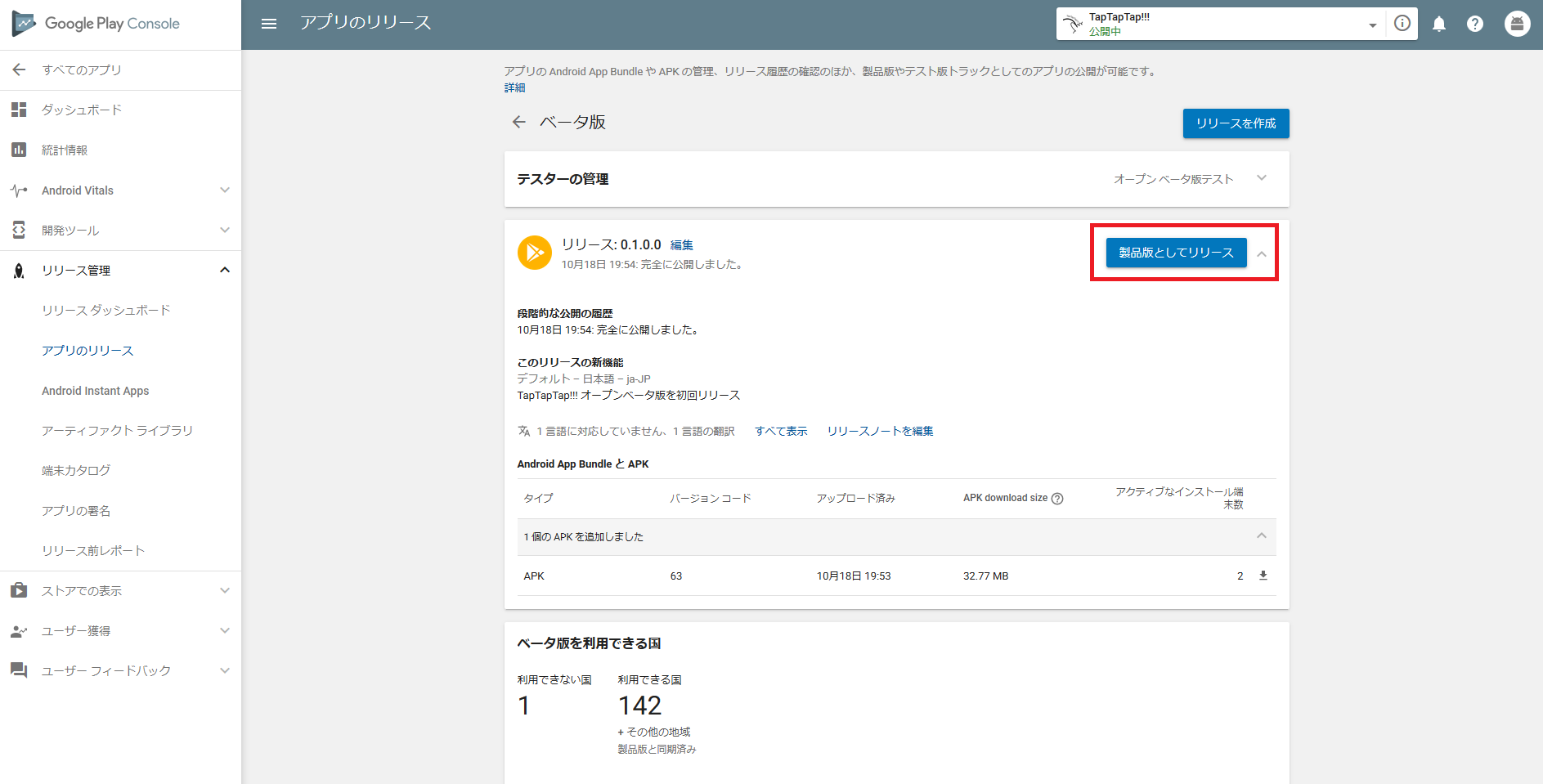This screenshot has height=784, width=1543.
Task: Open notifications bell
Action: point(1439,24)
